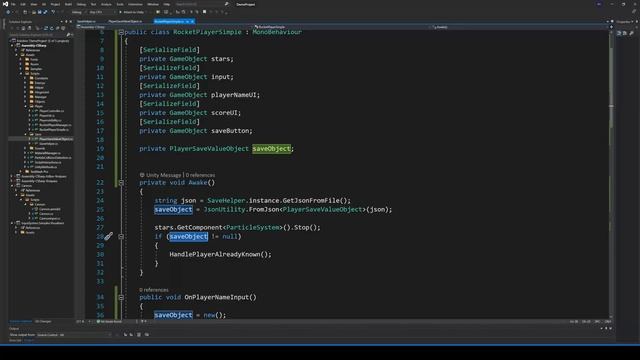This screenshot has height=360, width=640.
Task: Open the Window menu
Action: coord(153,4)
